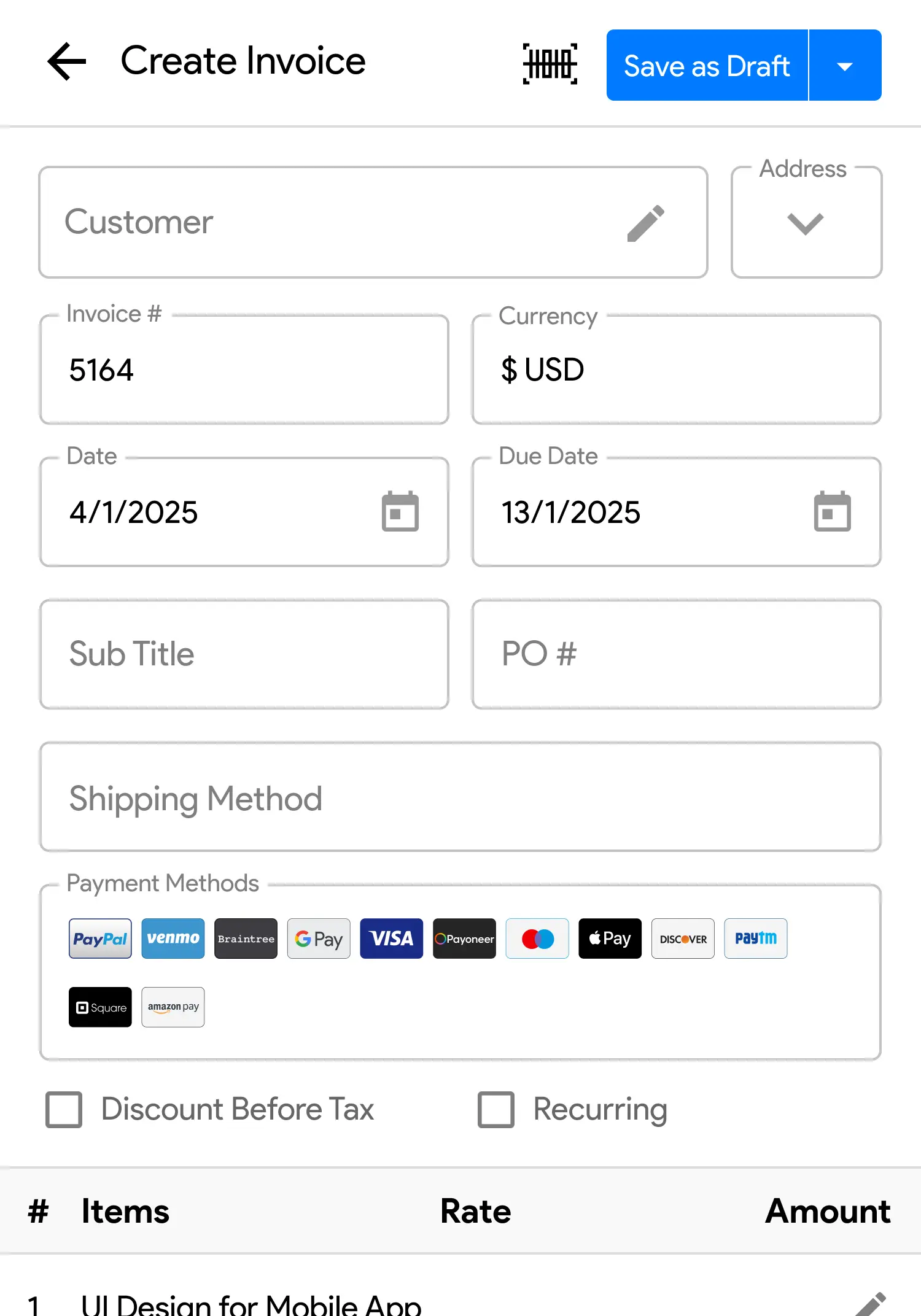921x1316 pixels.
Task: Focus the Sub Title field
Action: (x=244, y=654)
